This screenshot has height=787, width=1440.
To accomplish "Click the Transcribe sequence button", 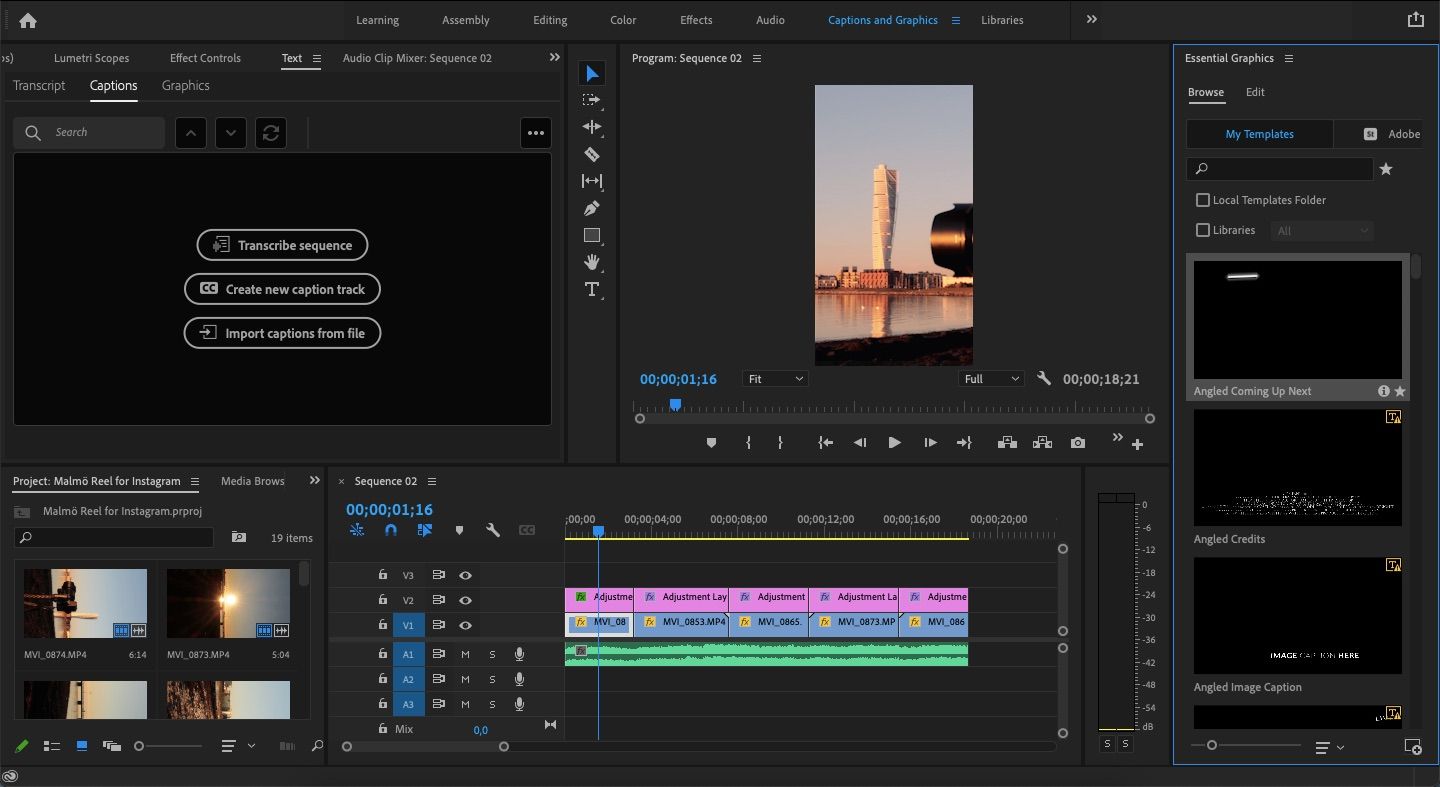I will (282, 244).
